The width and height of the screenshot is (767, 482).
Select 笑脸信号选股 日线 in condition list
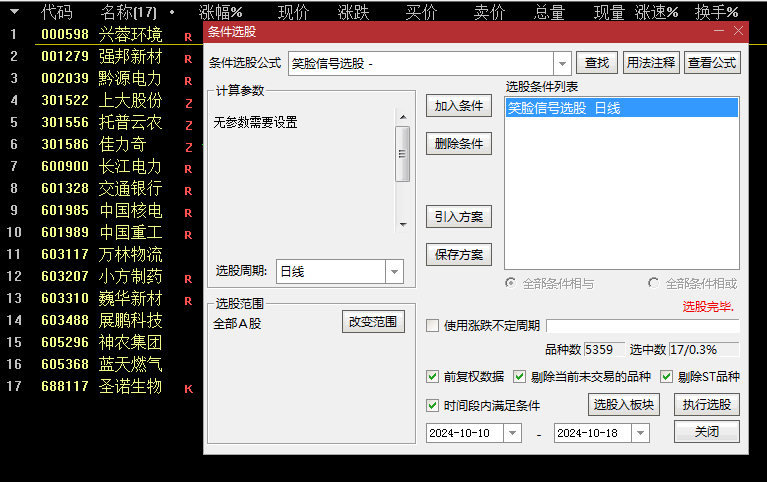(x=621, y=108)
